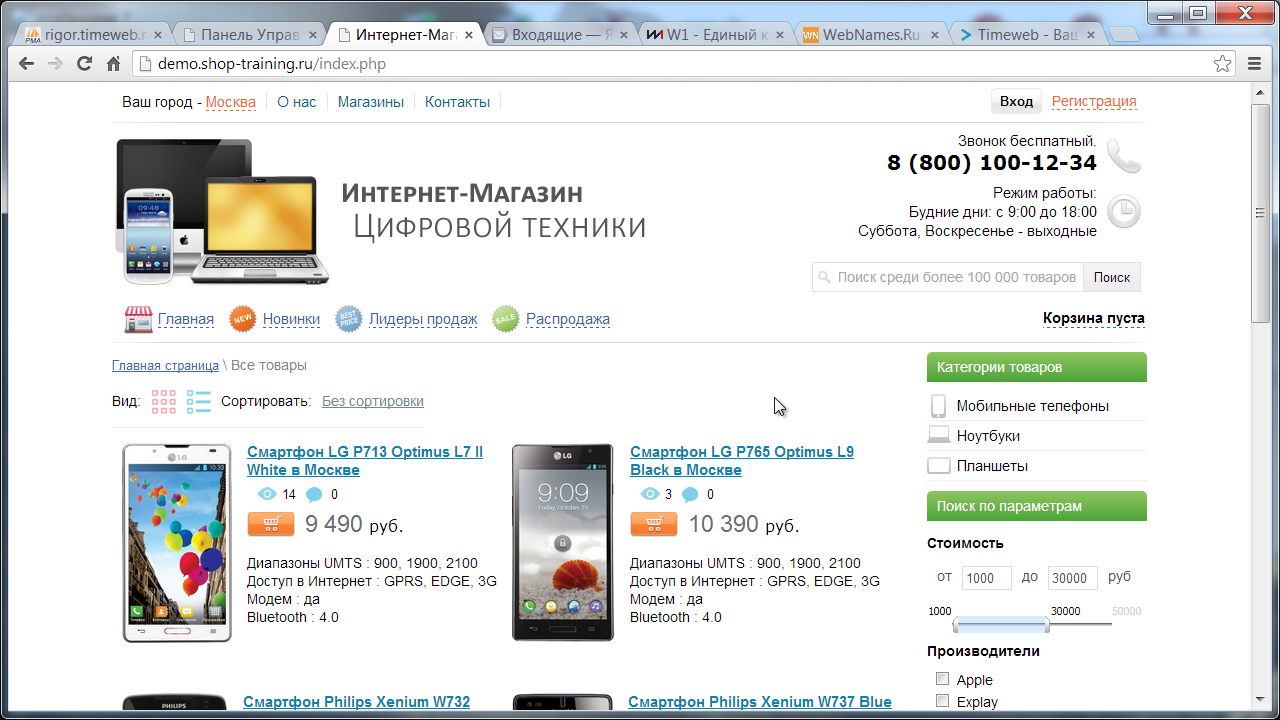Close the rigor.timeweb tab
This screenshot has height=720, width=1280.
pyautogui.click(x=157, y=35)
